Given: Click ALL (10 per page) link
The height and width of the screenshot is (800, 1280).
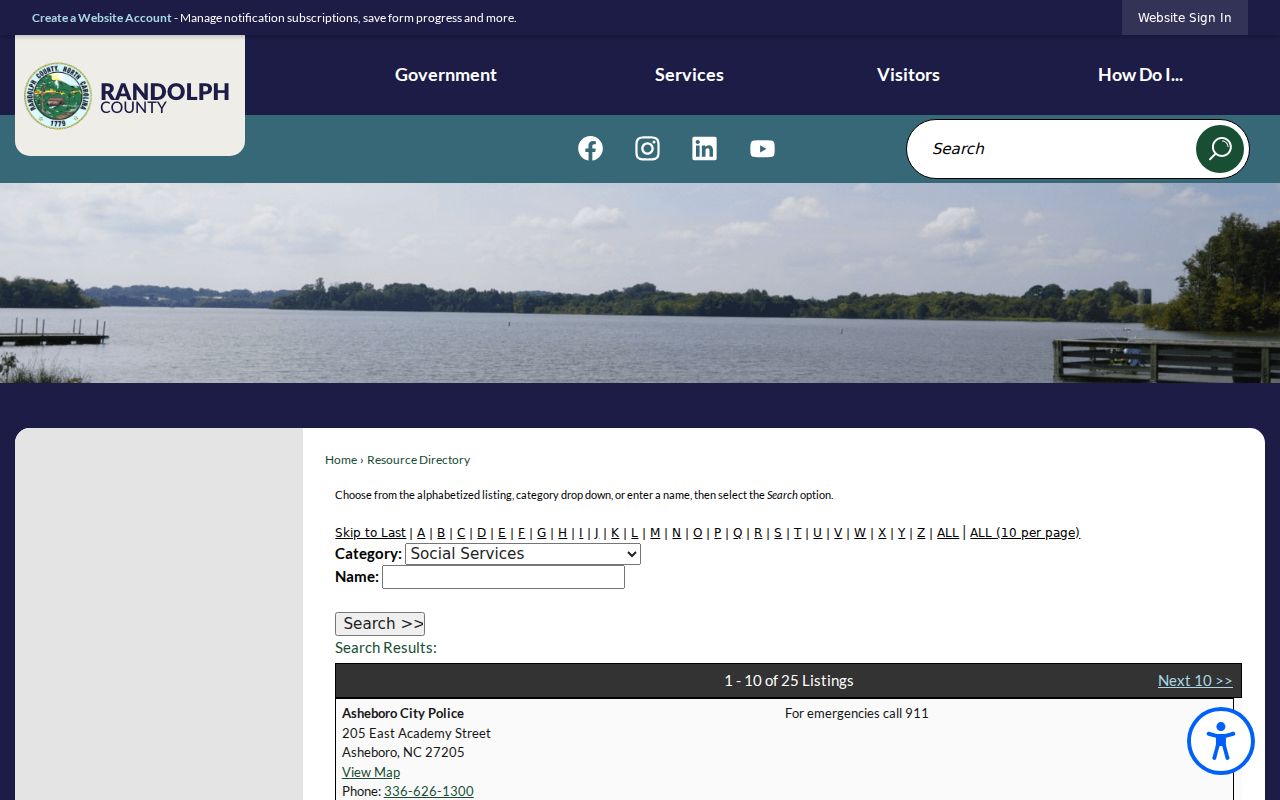Looking at the screenshot, I should 1025,532.
